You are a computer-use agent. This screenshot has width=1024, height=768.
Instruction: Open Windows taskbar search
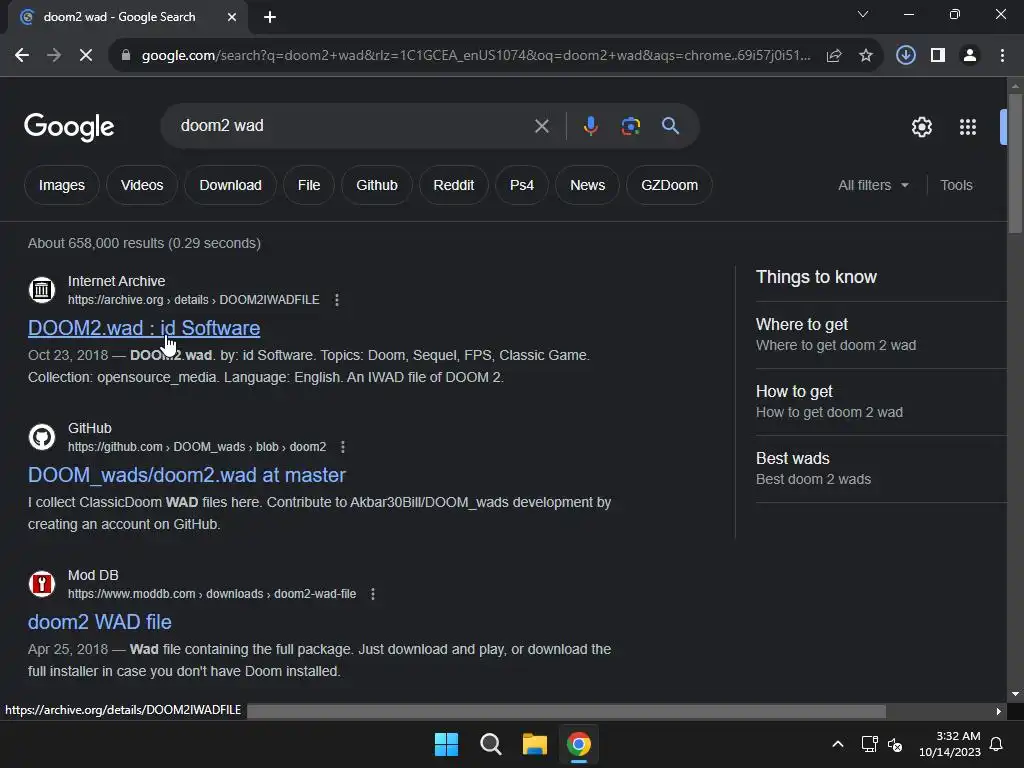coord(490,744)
